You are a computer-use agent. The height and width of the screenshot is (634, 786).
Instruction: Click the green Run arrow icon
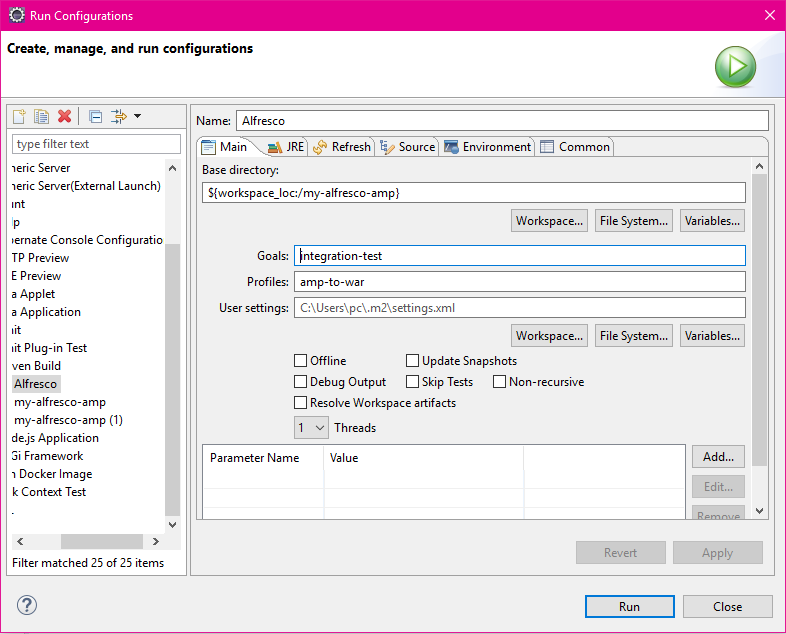(x=735, y=67)
